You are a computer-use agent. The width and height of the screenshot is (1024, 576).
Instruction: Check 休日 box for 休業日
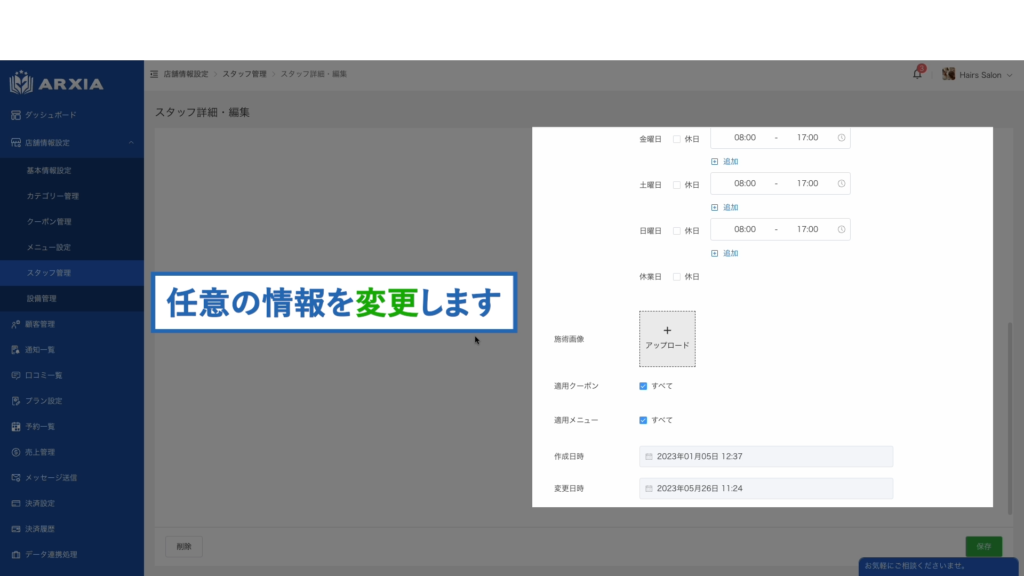coord(677,277)
